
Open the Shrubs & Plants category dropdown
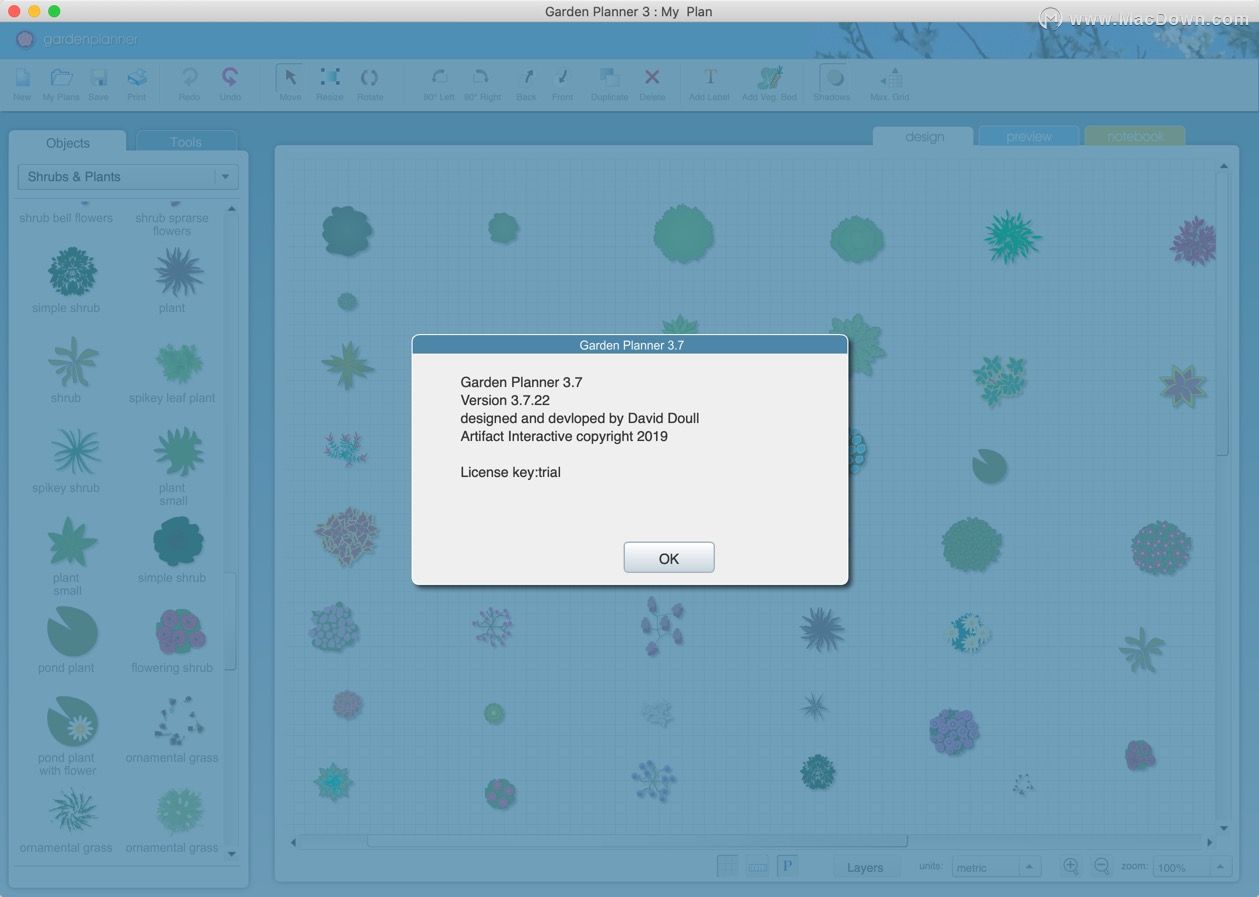[x=128, y=177]
